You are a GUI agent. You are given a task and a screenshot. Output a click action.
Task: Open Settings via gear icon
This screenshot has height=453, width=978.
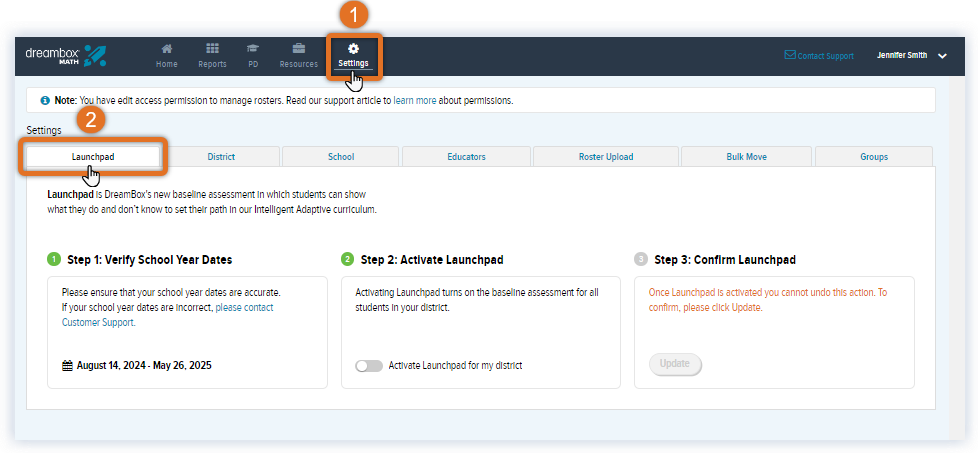click(354, 49)
